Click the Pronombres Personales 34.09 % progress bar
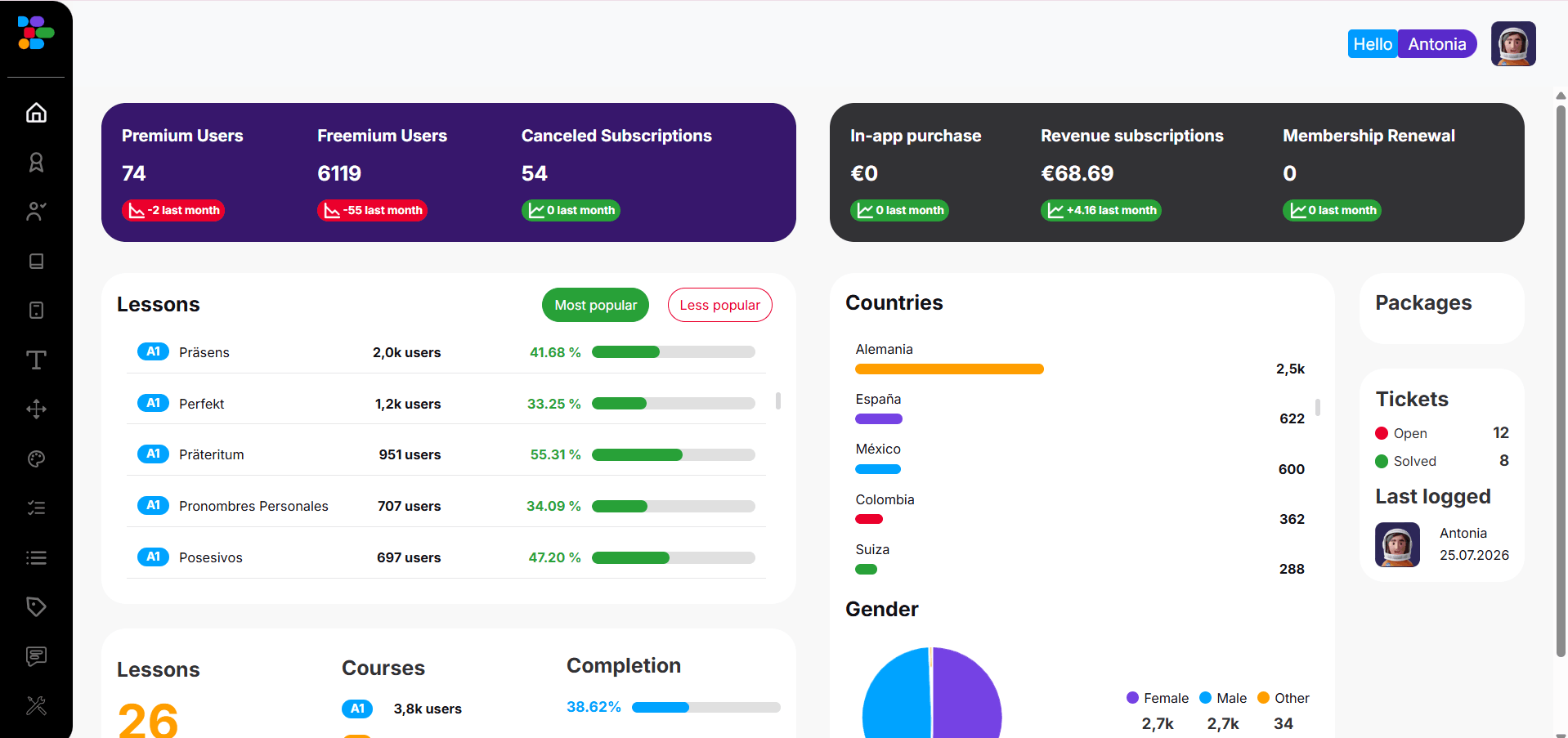 click(674, 506)
